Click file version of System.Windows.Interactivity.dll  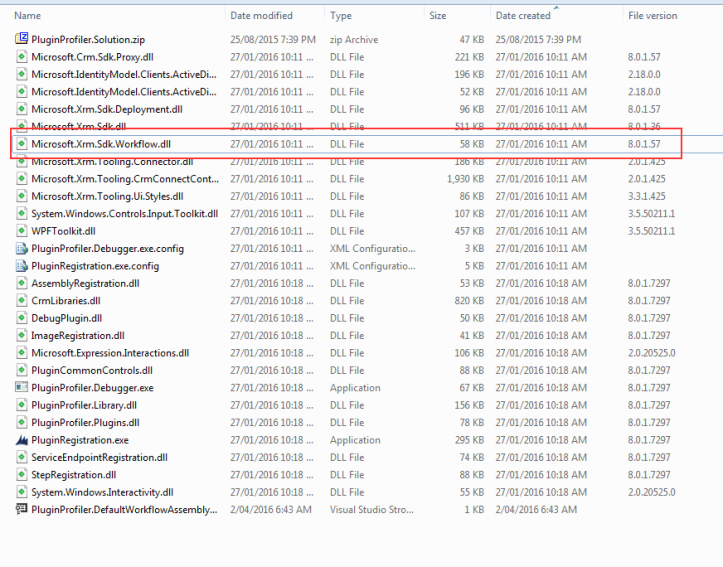tap(651, 492)
